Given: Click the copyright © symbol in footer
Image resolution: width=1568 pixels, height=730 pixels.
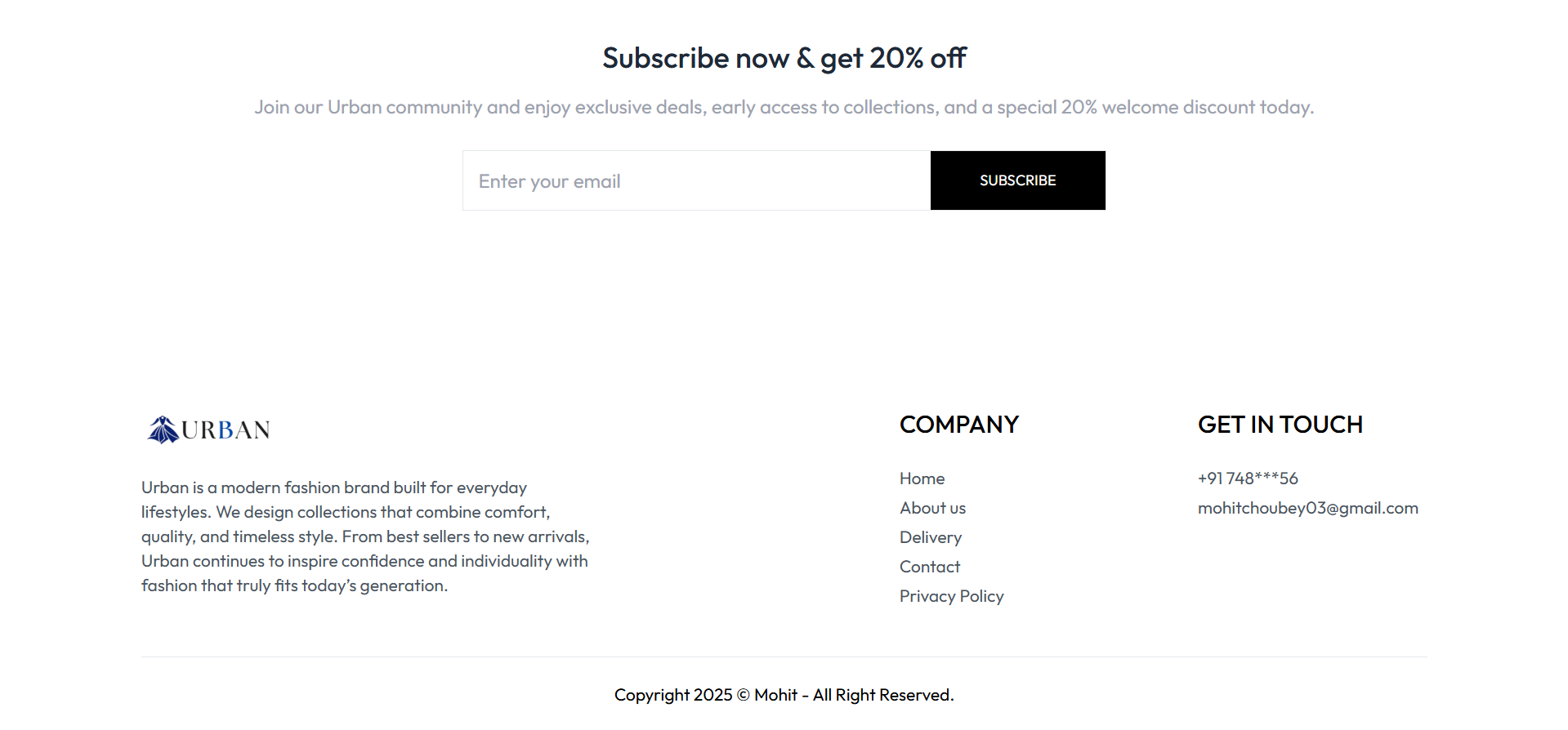Looking at the screenshot, I should pos(743,695).
